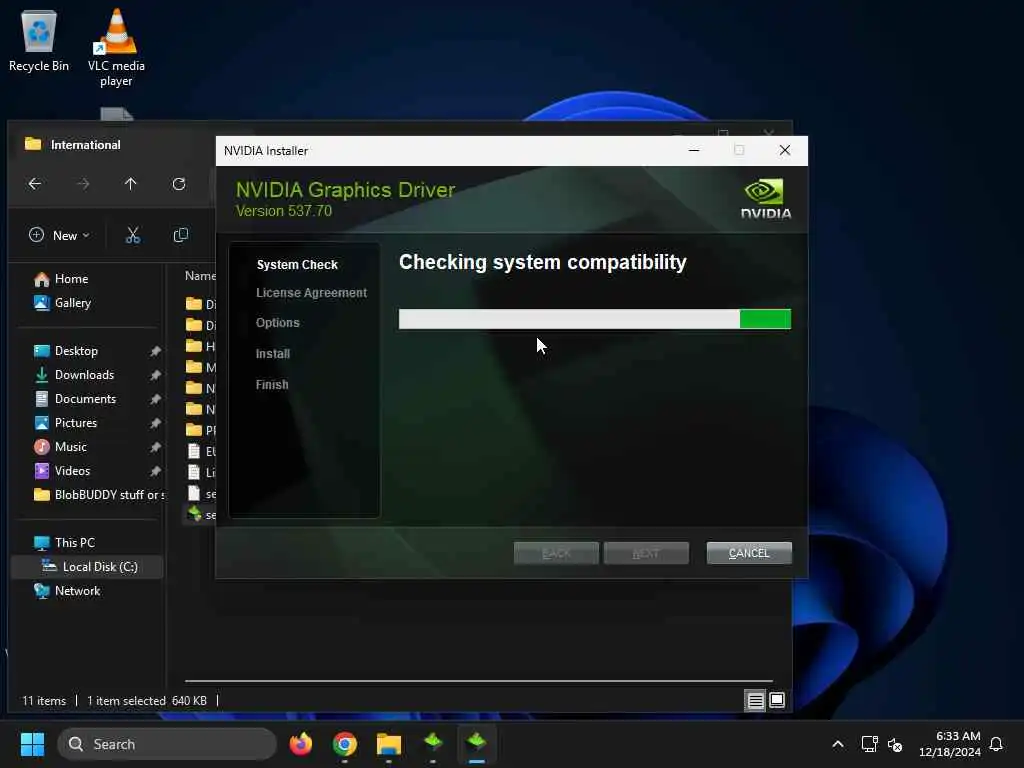Click the active NVIDIA installer taskbar icon
The height and width of the screenshot is (768, 1024).
click(x=477, y=744)
